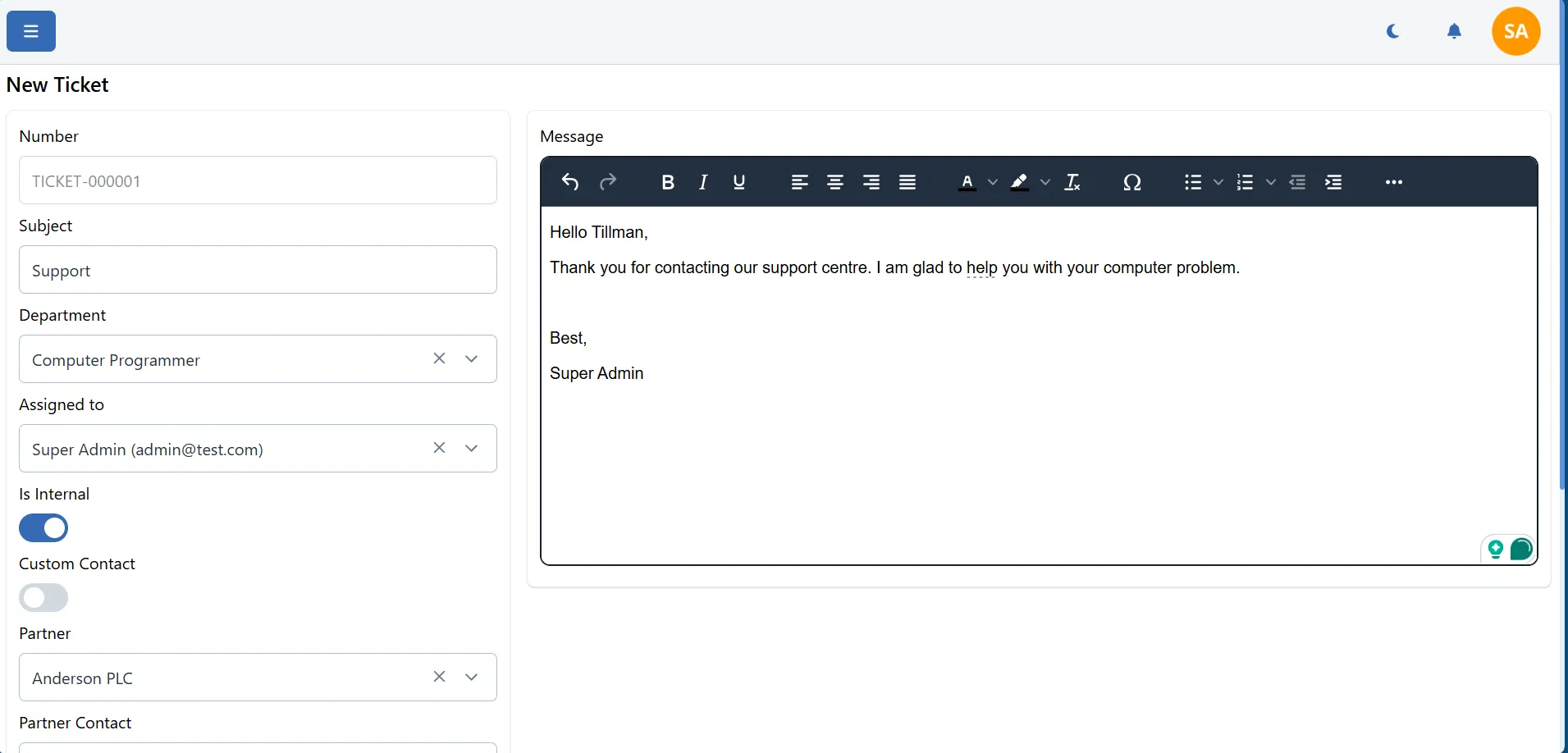This screenshot has width=1568, height=753.
Task: Expand the Partner field dropdown
Action: coord(472,677)
